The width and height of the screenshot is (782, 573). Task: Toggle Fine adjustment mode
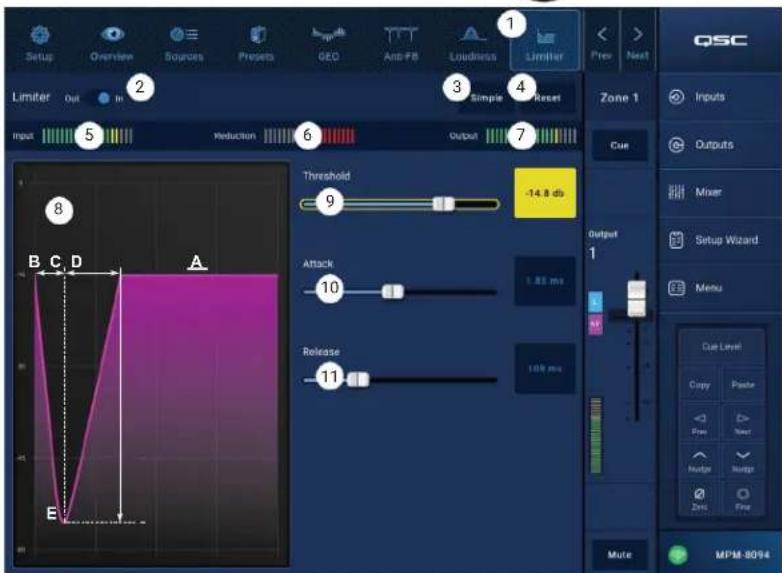pyautogui.click(x=743, y=499)
